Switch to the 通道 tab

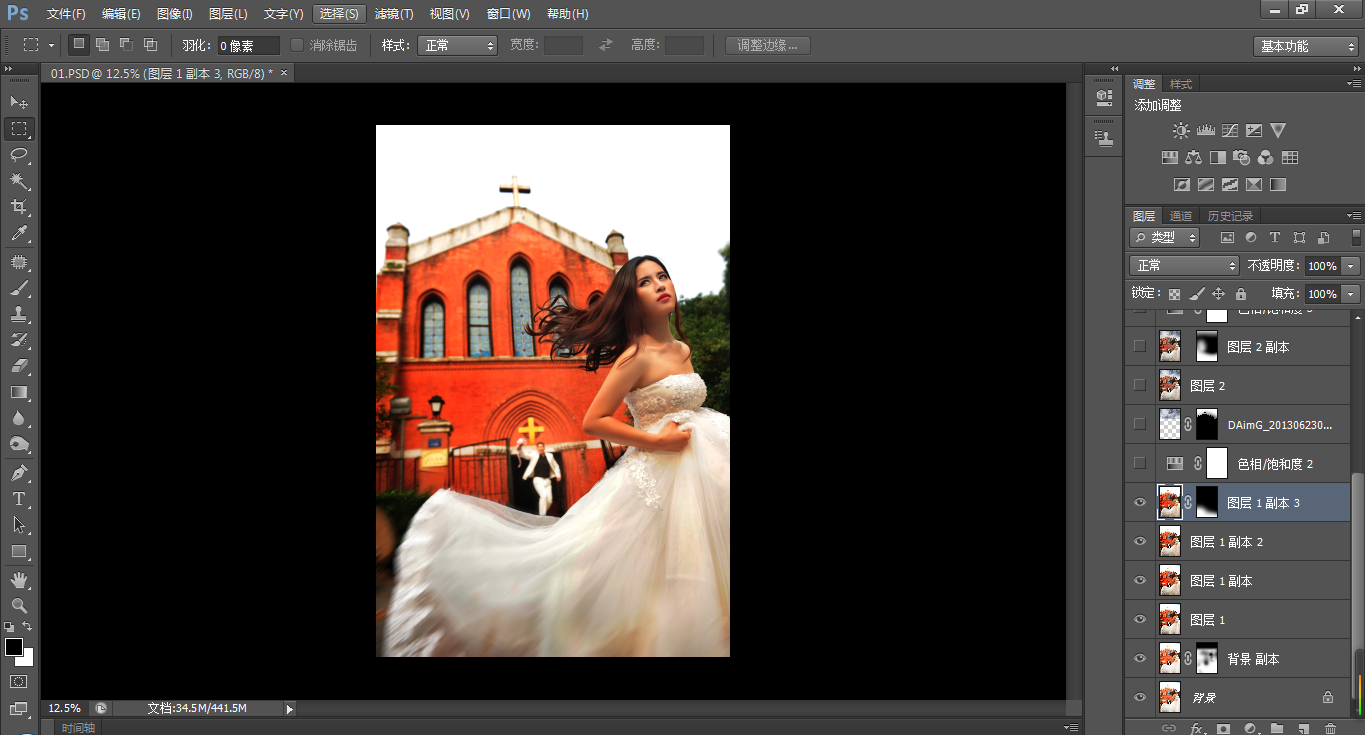click(1181, 216)
